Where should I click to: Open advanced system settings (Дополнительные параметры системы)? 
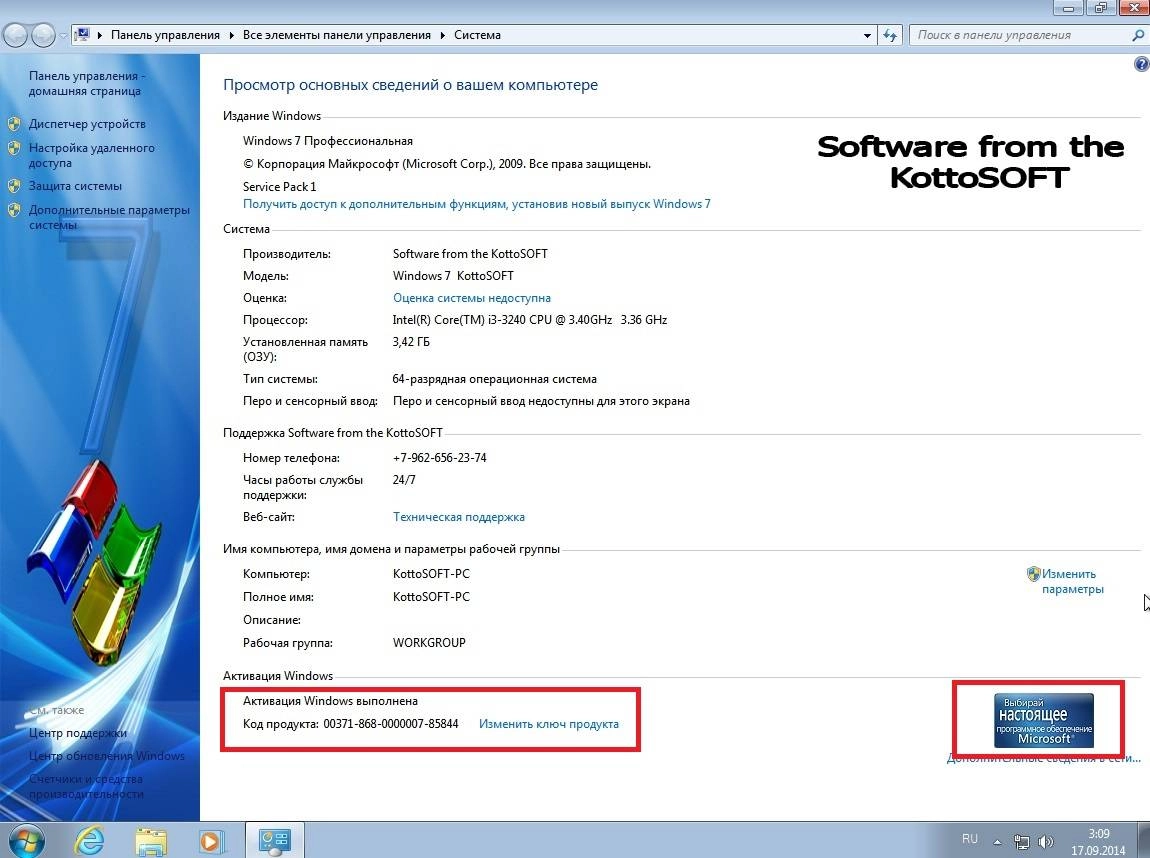(x=109, y=217)
